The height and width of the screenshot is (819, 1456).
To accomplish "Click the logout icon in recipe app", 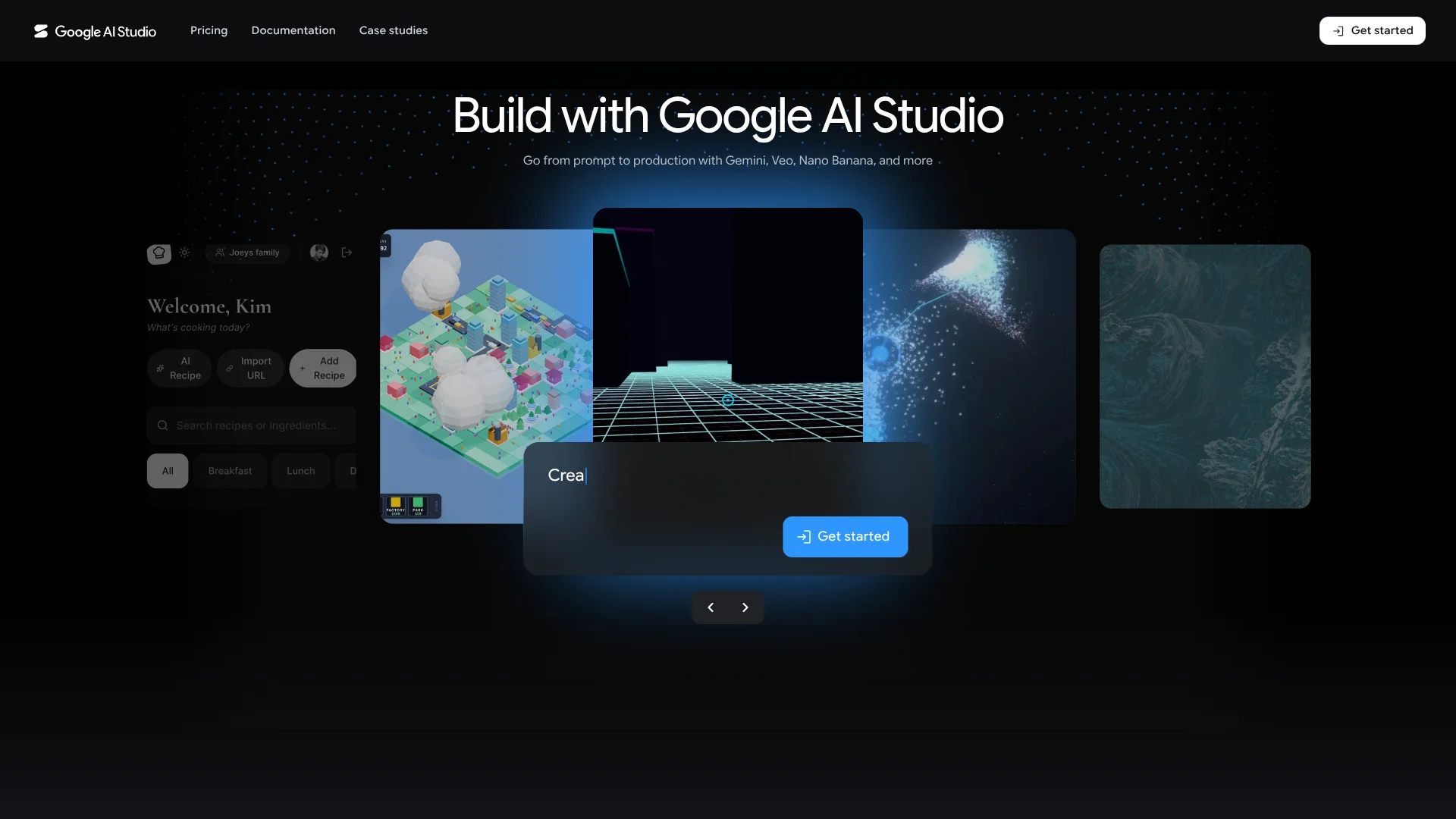I will 347,253.
